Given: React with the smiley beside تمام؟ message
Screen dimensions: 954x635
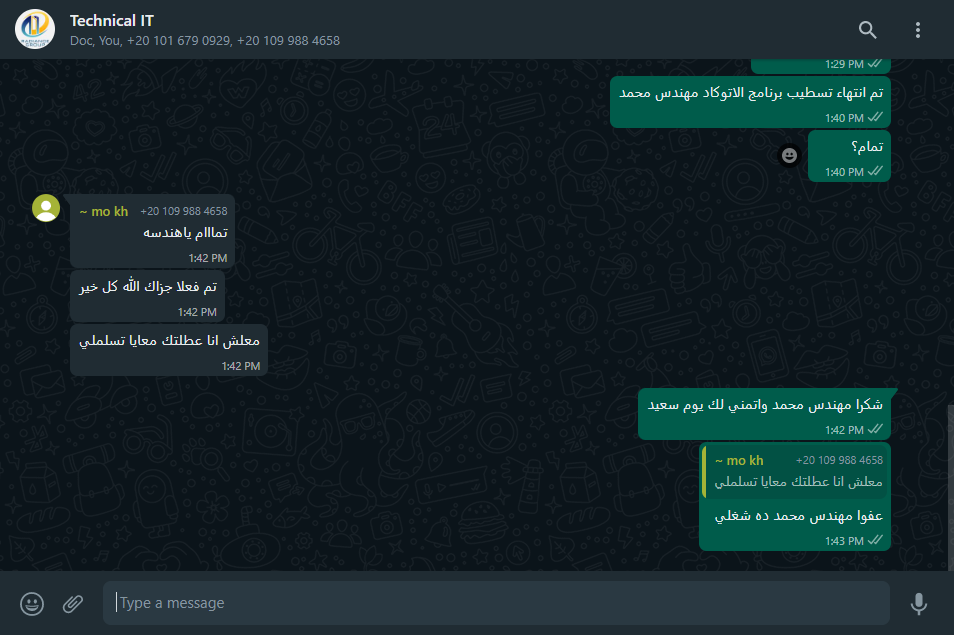Looking at the screenshot, I should point(789,156).
